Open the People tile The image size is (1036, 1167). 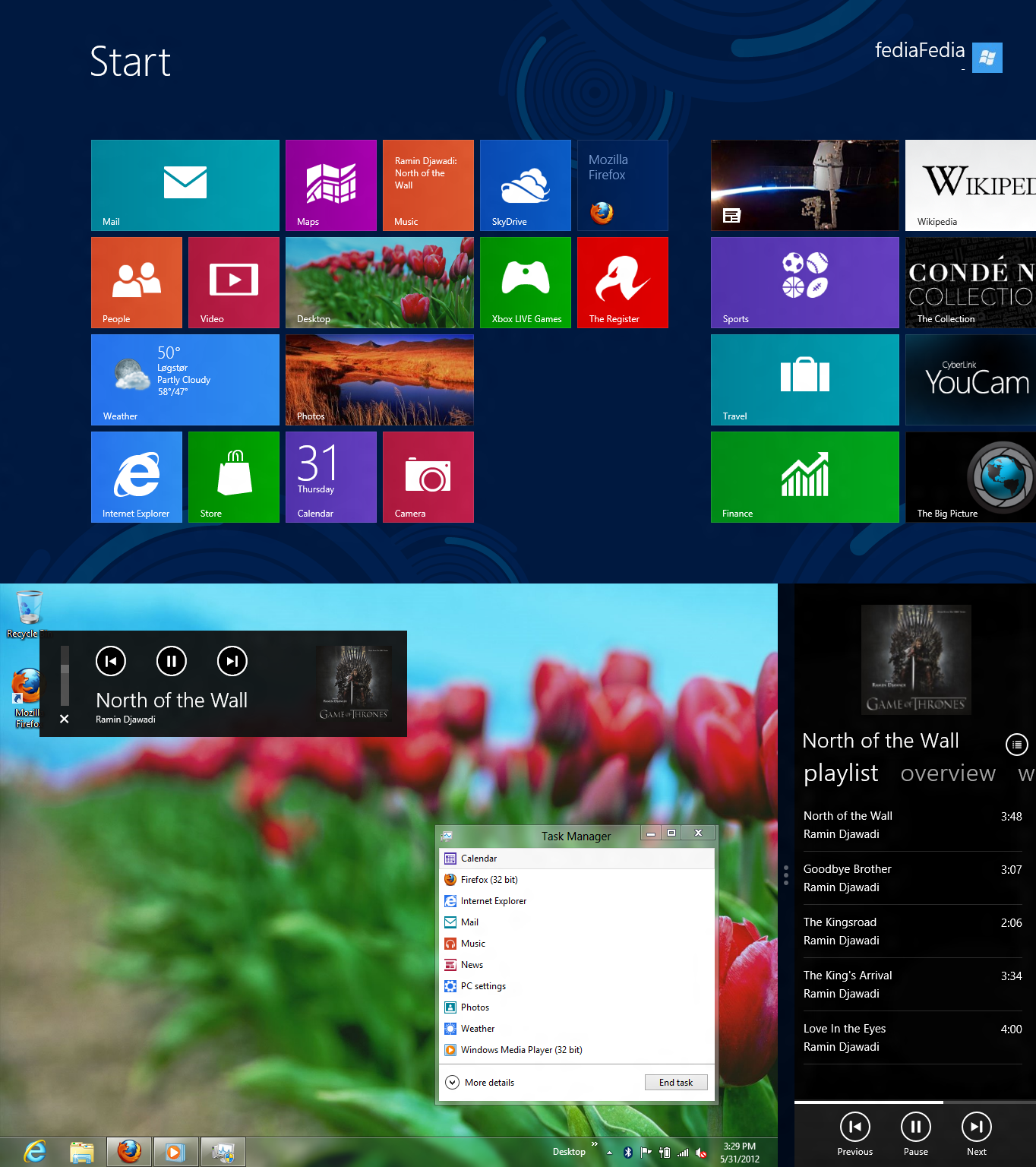pos(137,283)
